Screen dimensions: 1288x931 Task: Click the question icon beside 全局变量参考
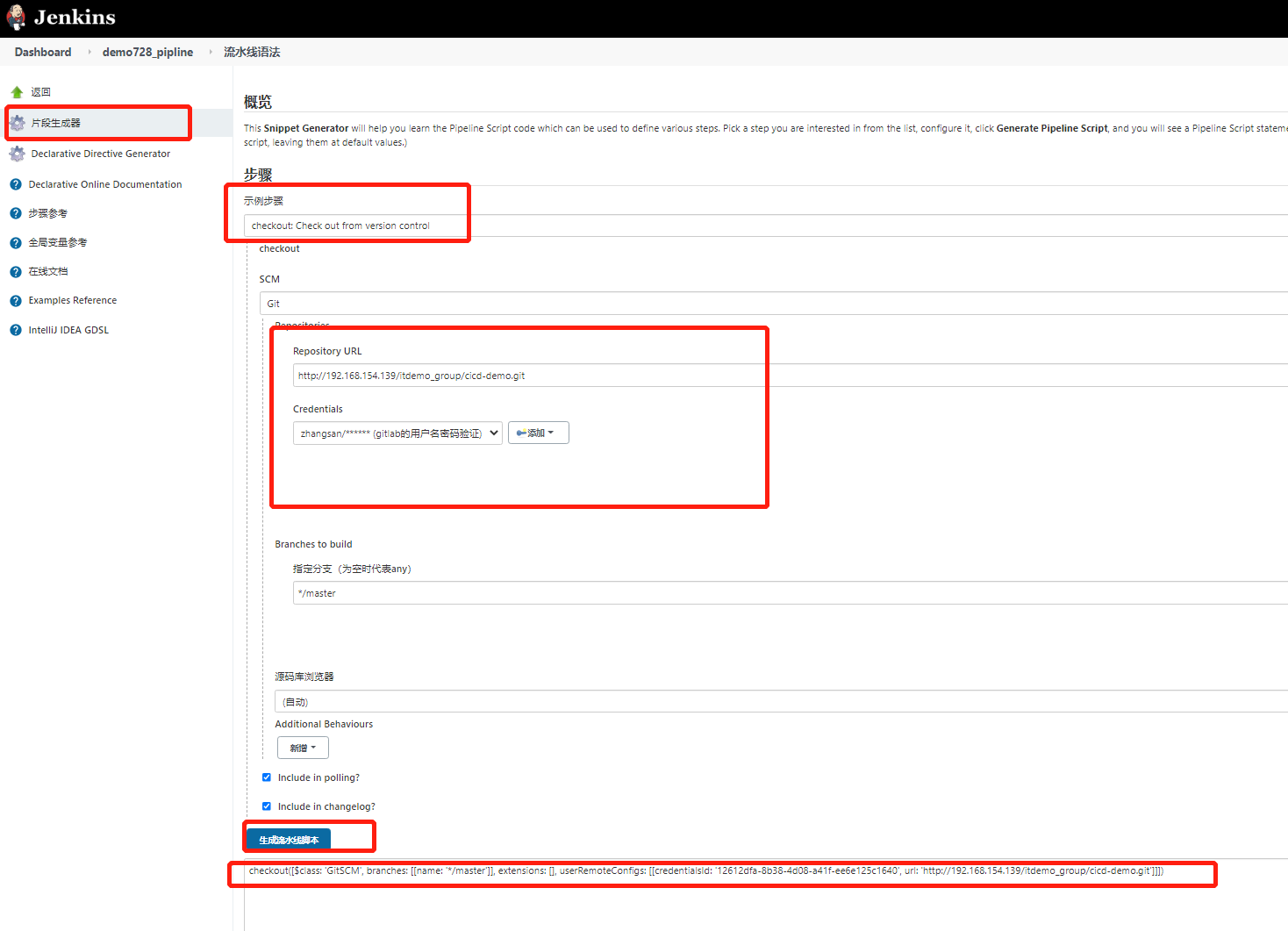pyautogui.click(x=16, y=243)
